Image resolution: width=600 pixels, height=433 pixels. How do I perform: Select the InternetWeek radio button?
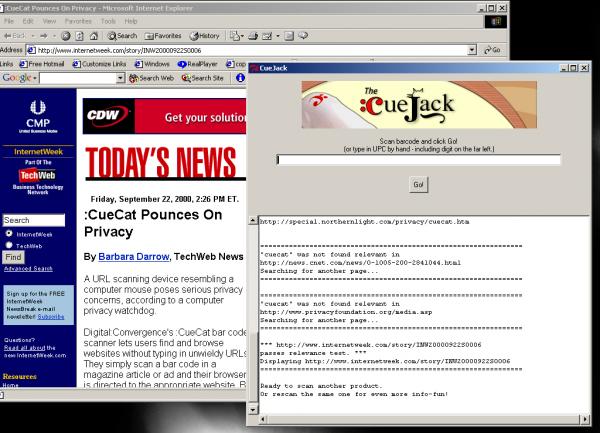pos(9,234)
